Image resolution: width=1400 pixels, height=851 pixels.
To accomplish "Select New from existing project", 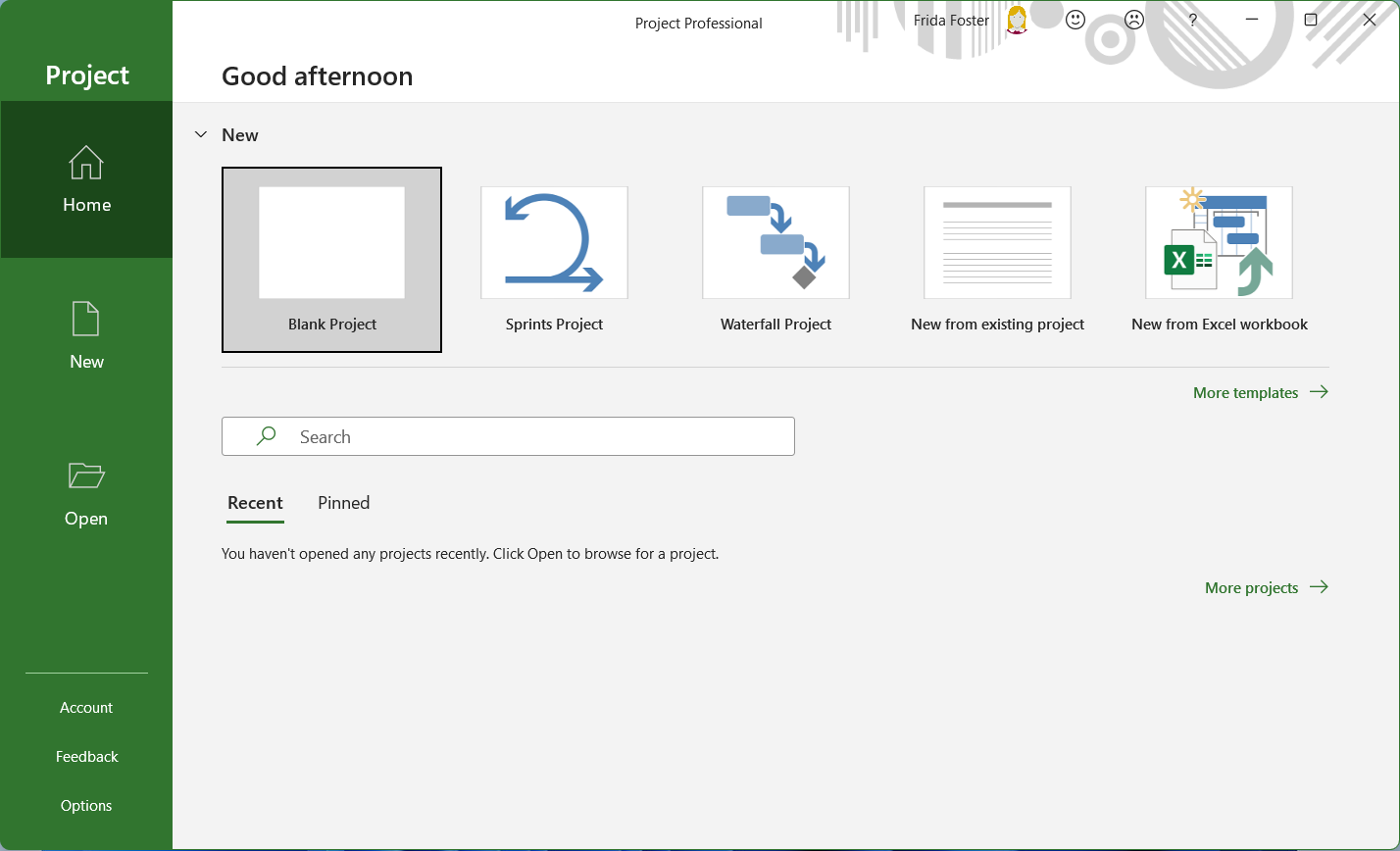I will [x=997, y=260].
